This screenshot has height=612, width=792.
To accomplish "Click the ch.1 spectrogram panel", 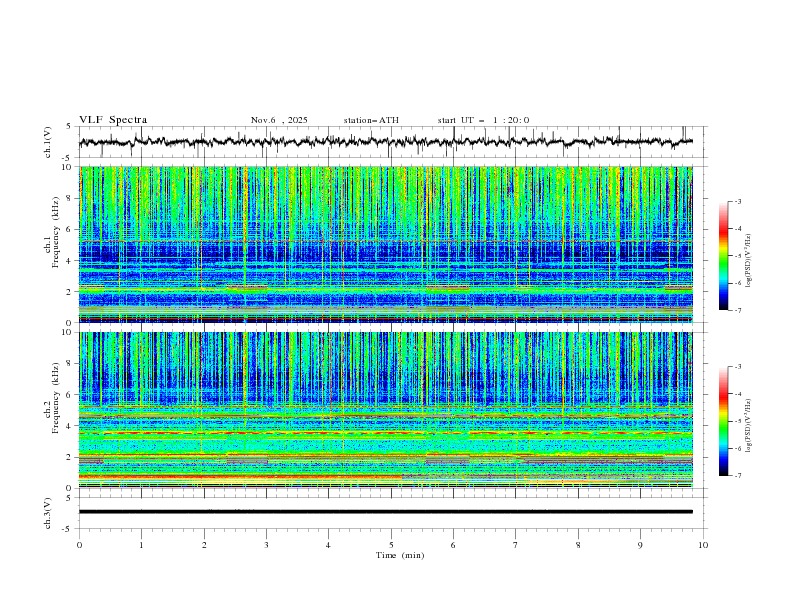I will (x=386, y=244).
